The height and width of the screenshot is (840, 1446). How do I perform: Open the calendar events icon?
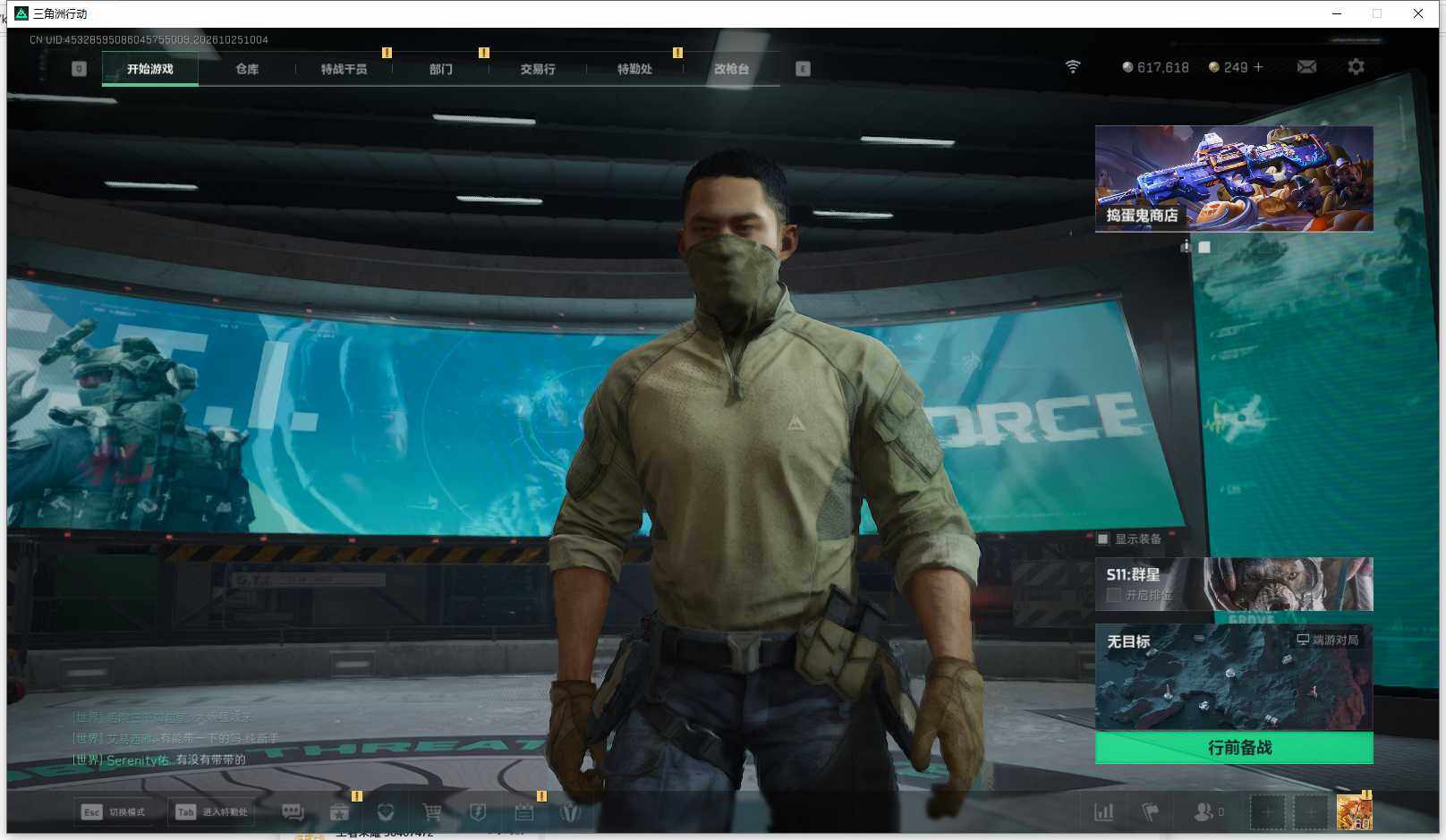[x=524, y=812]
